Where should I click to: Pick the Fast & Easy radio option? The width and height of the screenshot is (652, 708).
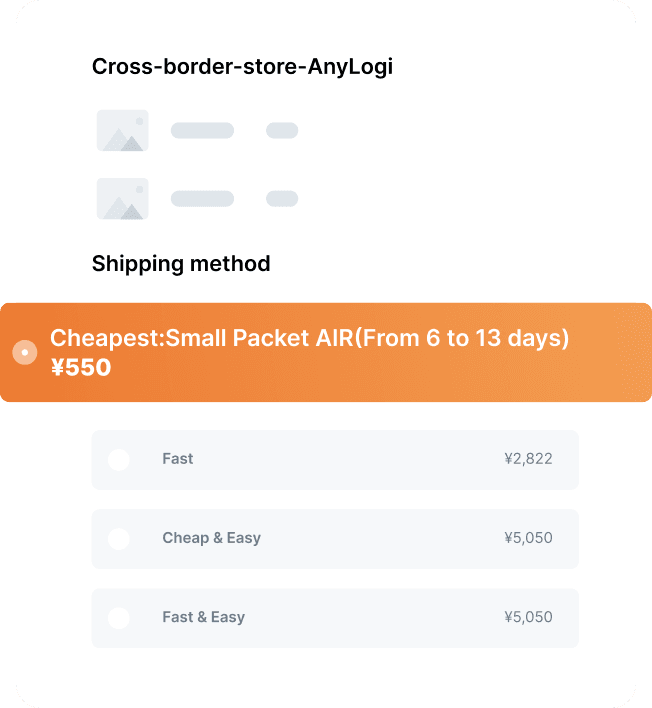point(119,618)
